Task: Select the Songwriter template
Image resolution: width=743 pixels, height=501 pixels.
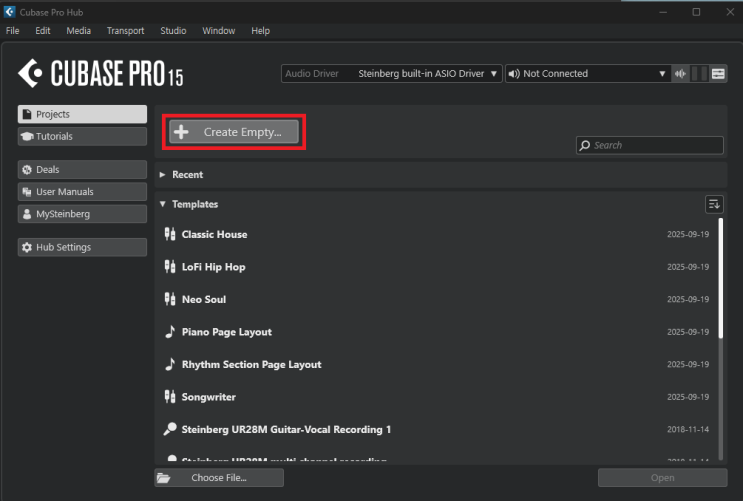Action: (437, 397)
